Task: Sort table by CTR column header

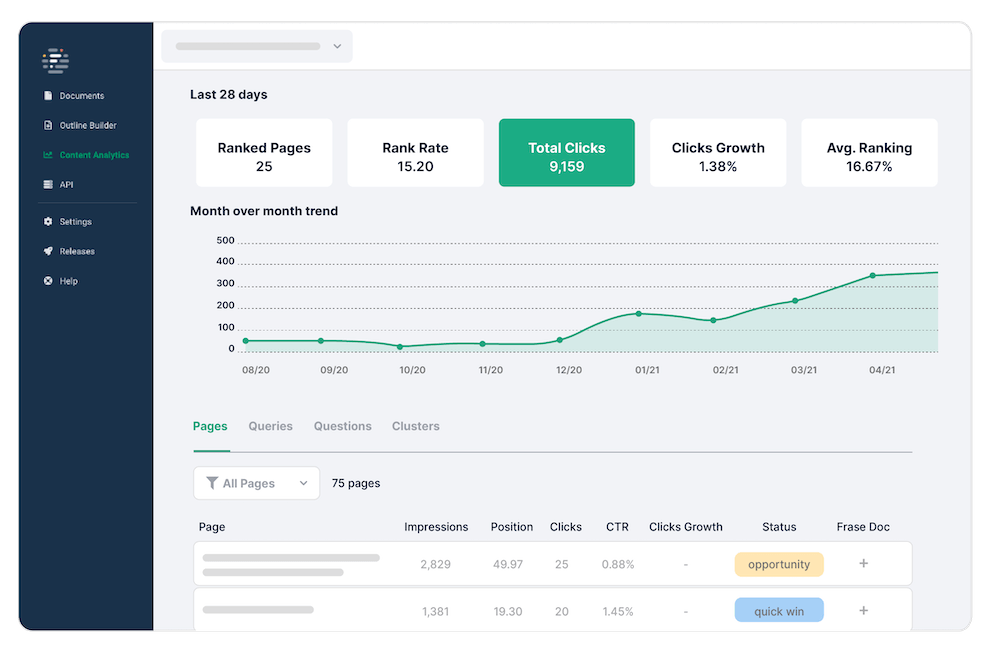Action: pos(617,527)
